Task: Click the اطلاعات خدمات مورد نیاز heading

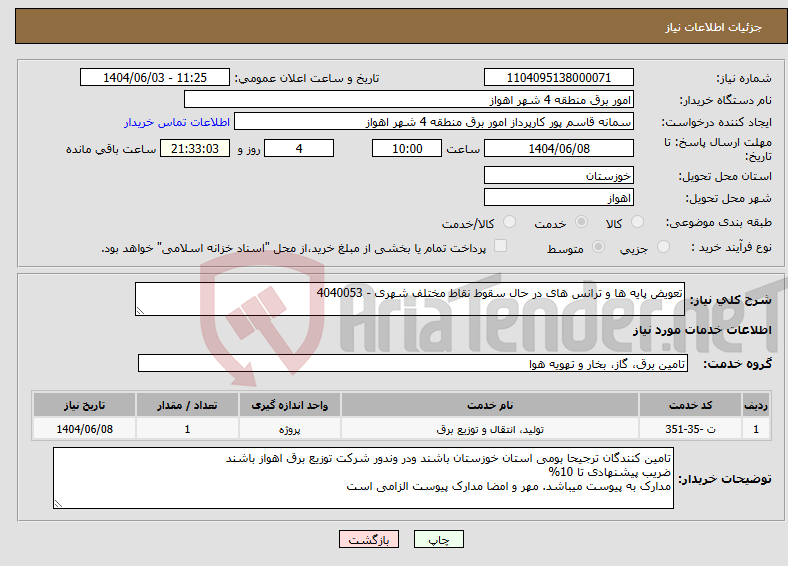Action: point(702,330)
